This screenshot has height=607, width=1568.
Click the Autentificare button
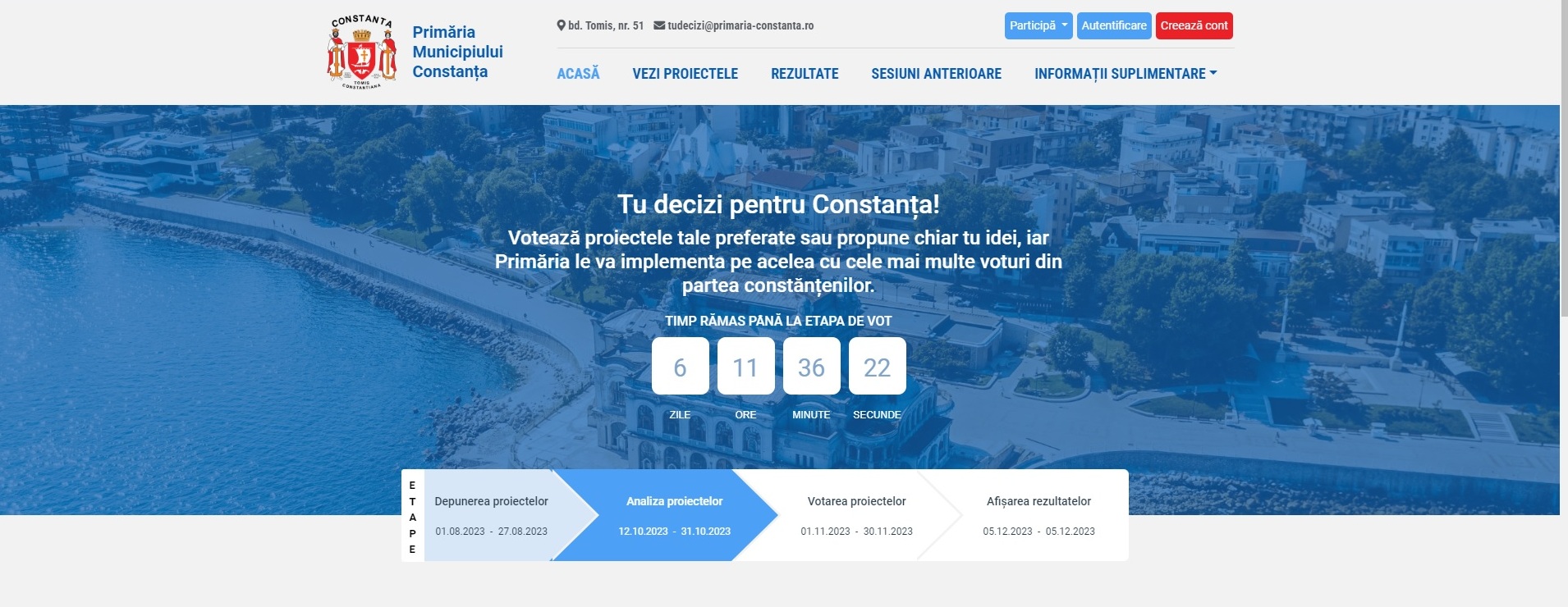(1114, 25)
